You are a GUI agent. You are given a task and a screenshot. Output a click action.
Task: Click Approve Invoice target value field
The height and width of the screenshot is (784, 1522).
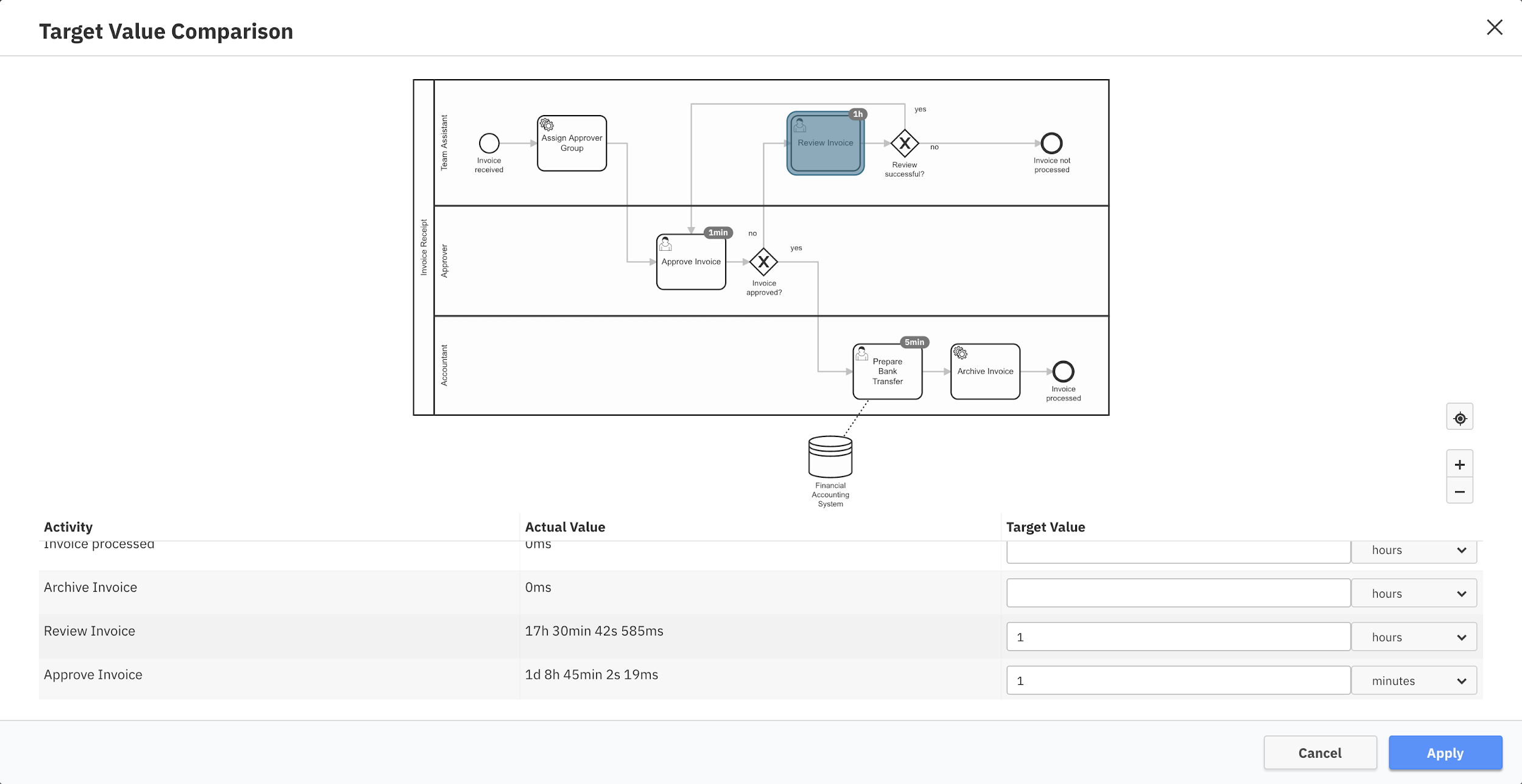pos(1177,681)
